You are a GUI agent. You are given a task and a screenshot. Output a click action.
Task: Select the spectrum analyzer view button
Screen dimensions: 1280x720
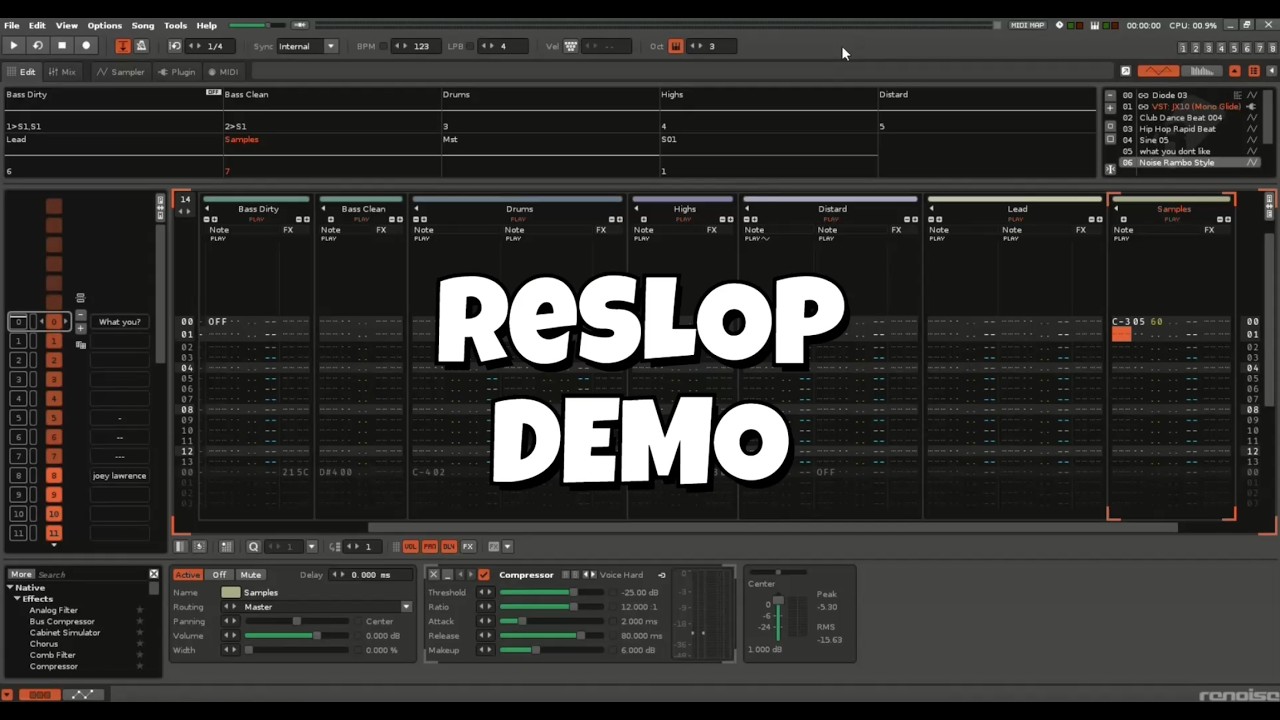[1203, 71]
